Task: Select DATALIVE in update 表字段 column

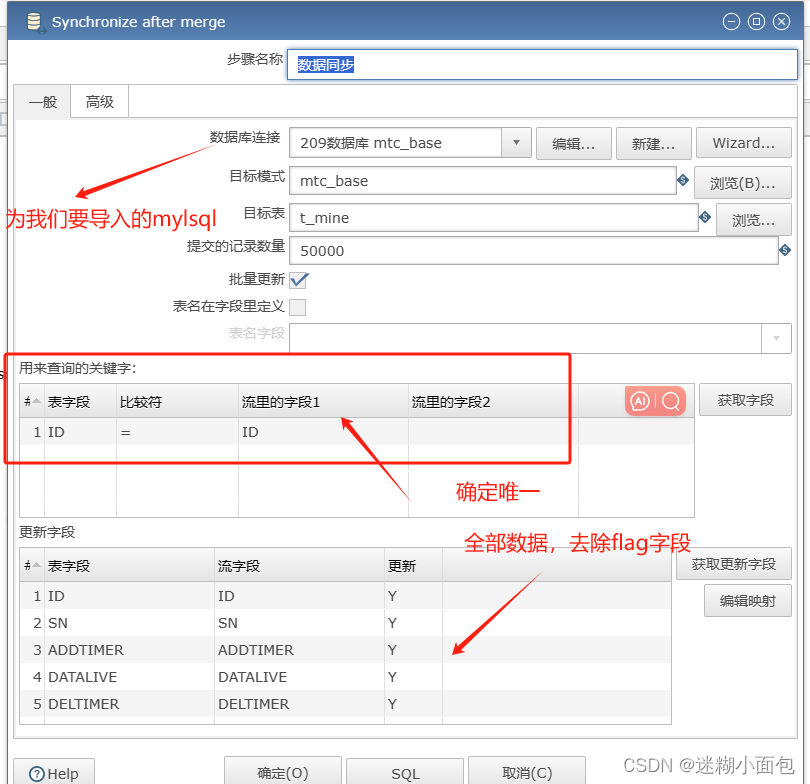Action: (x=130, y=677)
